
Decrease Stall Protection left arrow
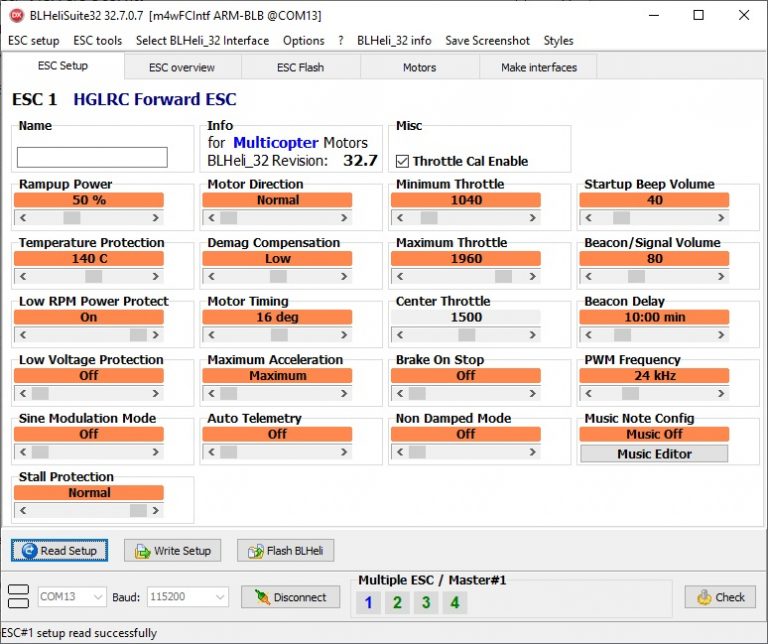pyautogui.click(x=23, y=510)
